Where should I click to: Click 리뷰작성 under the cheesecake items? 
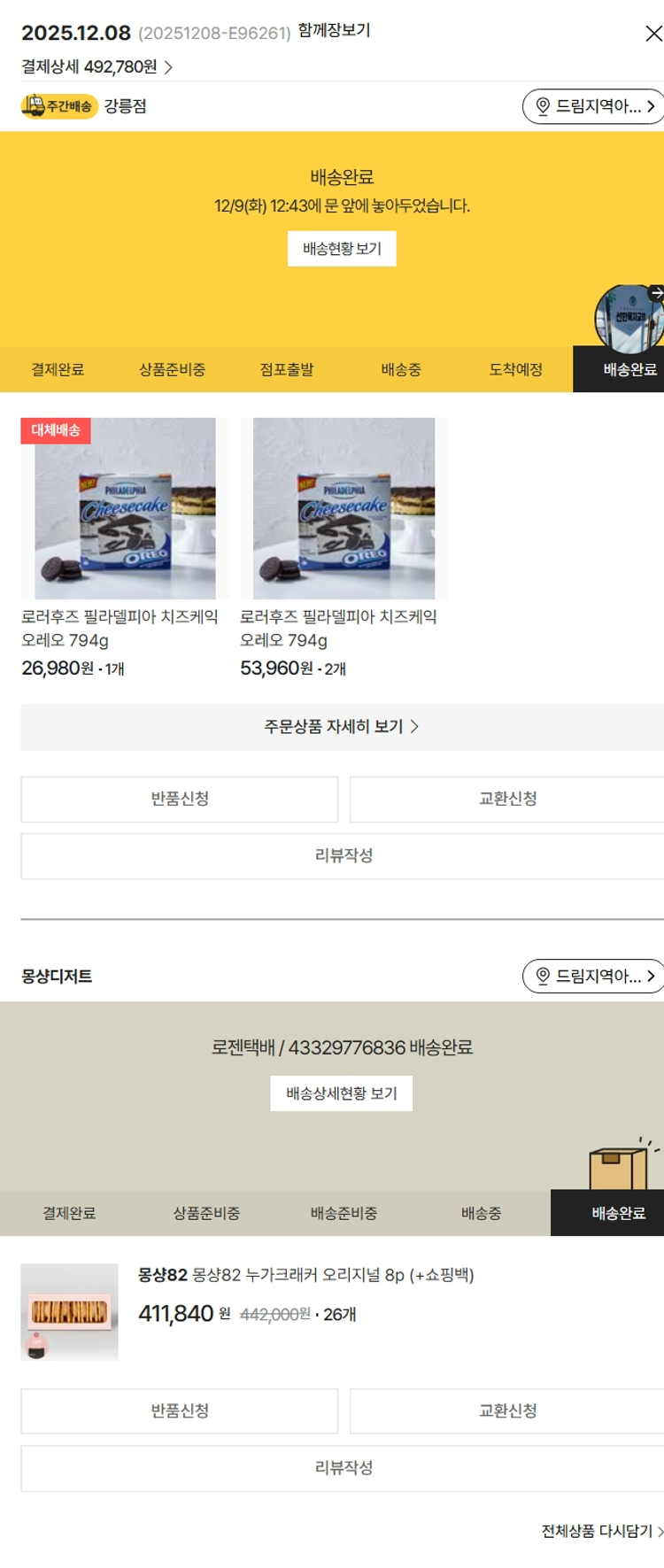tap(343, 855)
